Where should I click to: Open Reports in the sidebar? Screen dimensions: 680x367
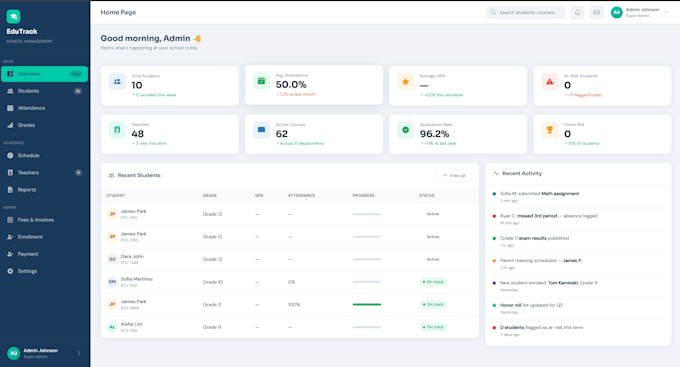click(x=44, y=190)
